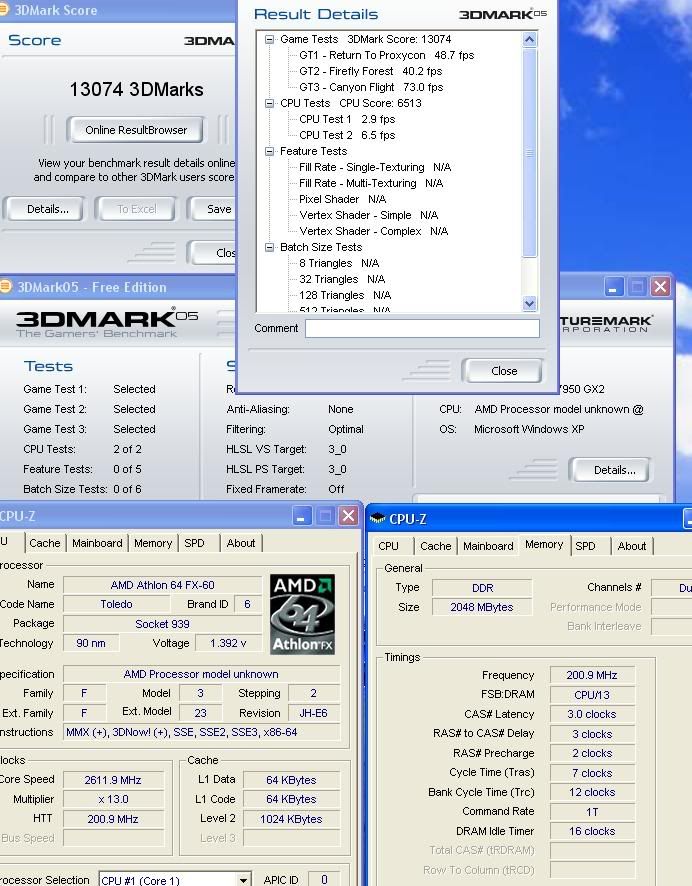Select the 32 Triangles row
Screen dimensions: 692x886
click(x=342, y=279)
